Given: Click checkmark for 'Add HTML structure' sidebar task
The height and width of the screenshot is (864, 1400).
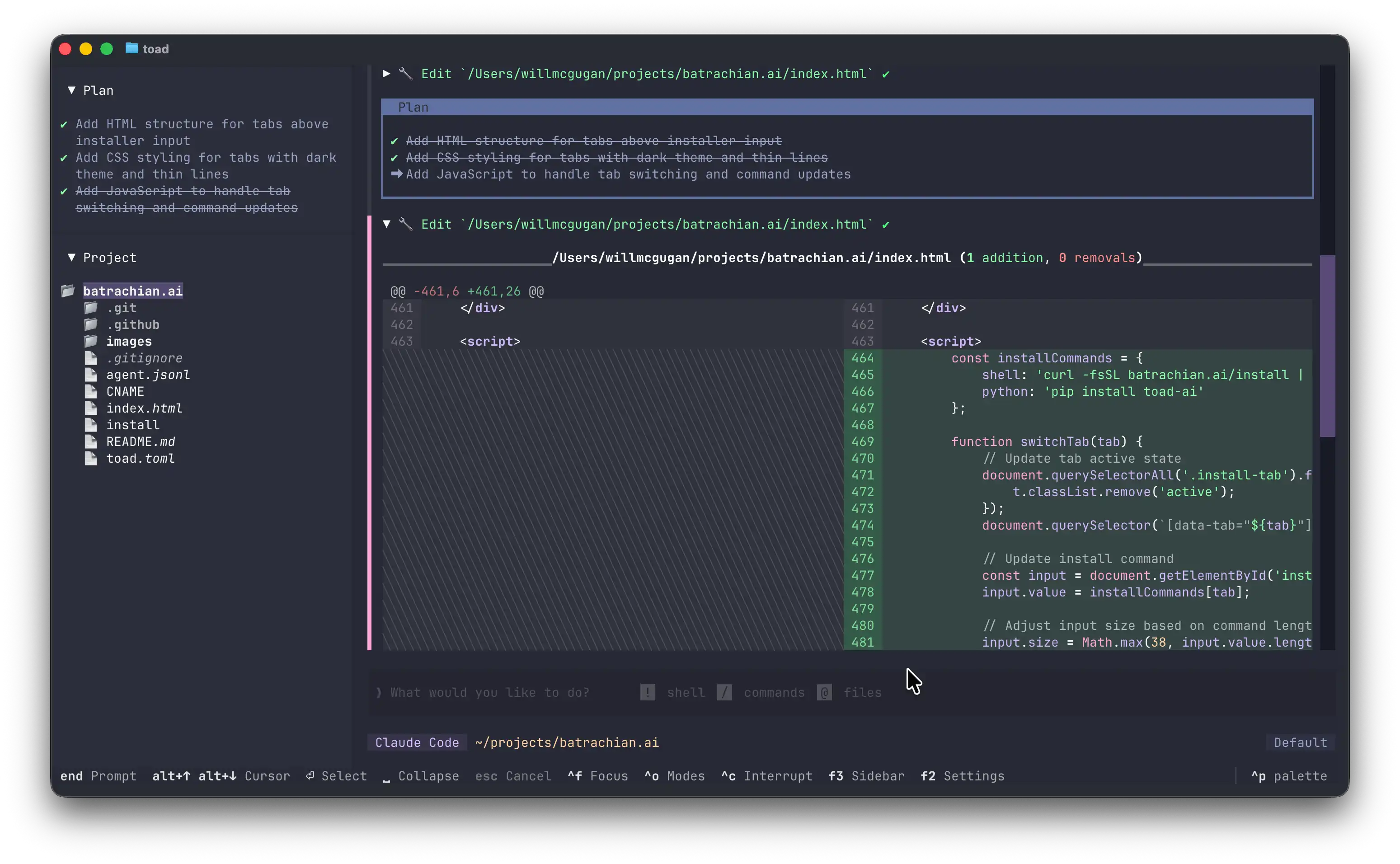Looking at the screenshot, I should [x=64, y=125].
